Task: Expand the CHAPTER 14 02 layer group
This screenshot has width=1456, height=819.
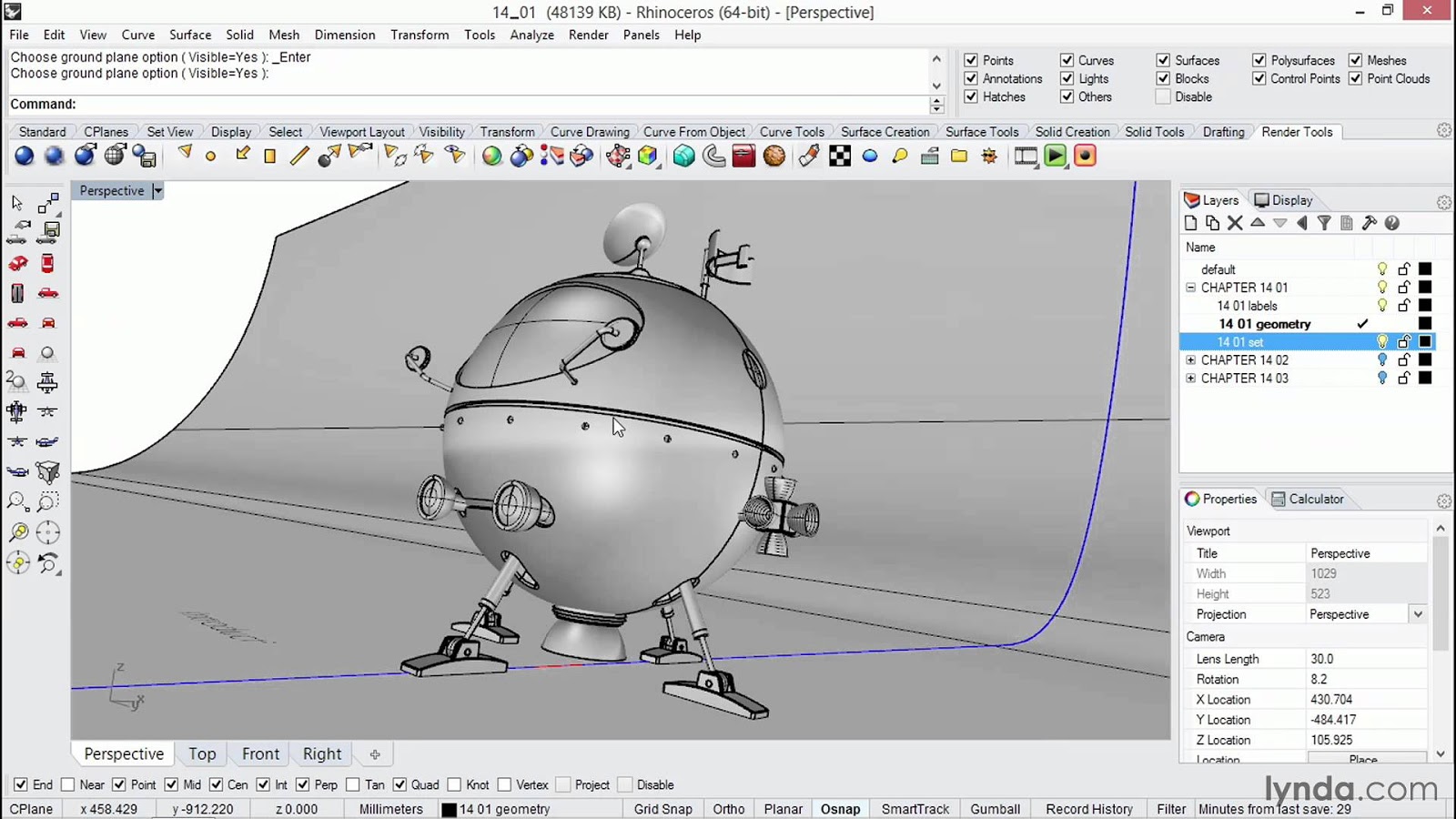Action: (x=1190, y=360)
